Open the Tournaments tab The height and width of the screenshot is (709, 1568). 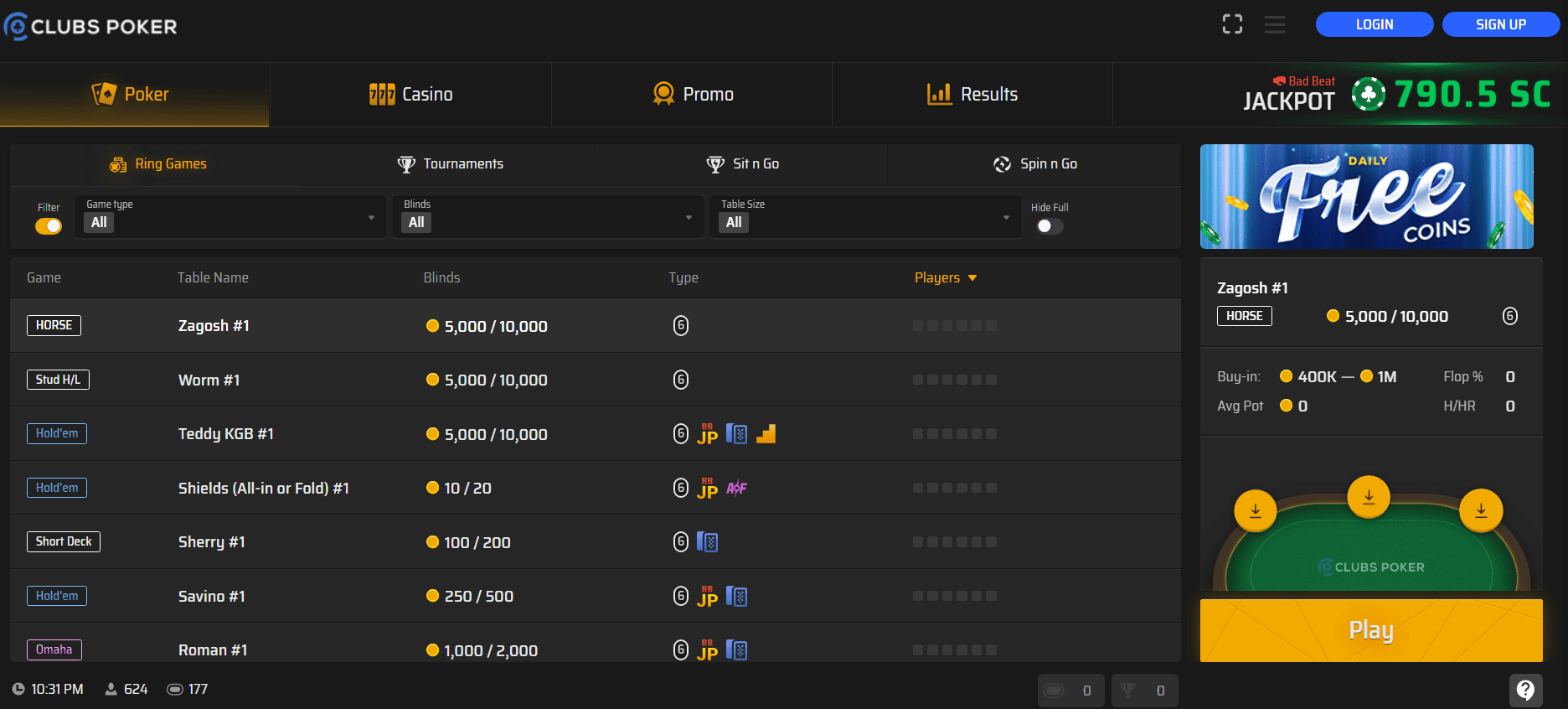point(449,164)
